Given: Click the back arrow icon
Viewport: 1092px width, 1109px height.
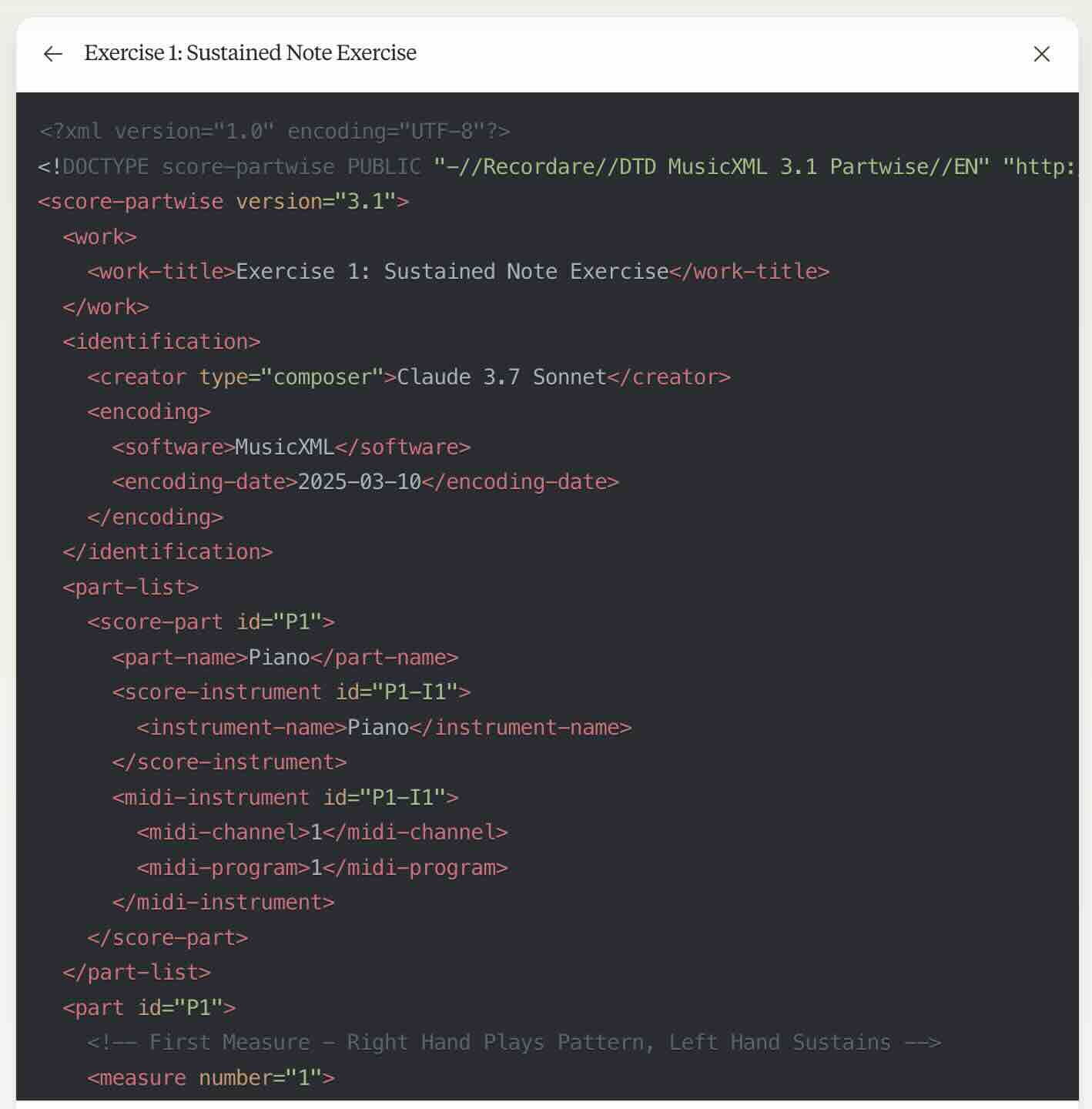Looking at the screenshot, I should [x=53, y=54].
